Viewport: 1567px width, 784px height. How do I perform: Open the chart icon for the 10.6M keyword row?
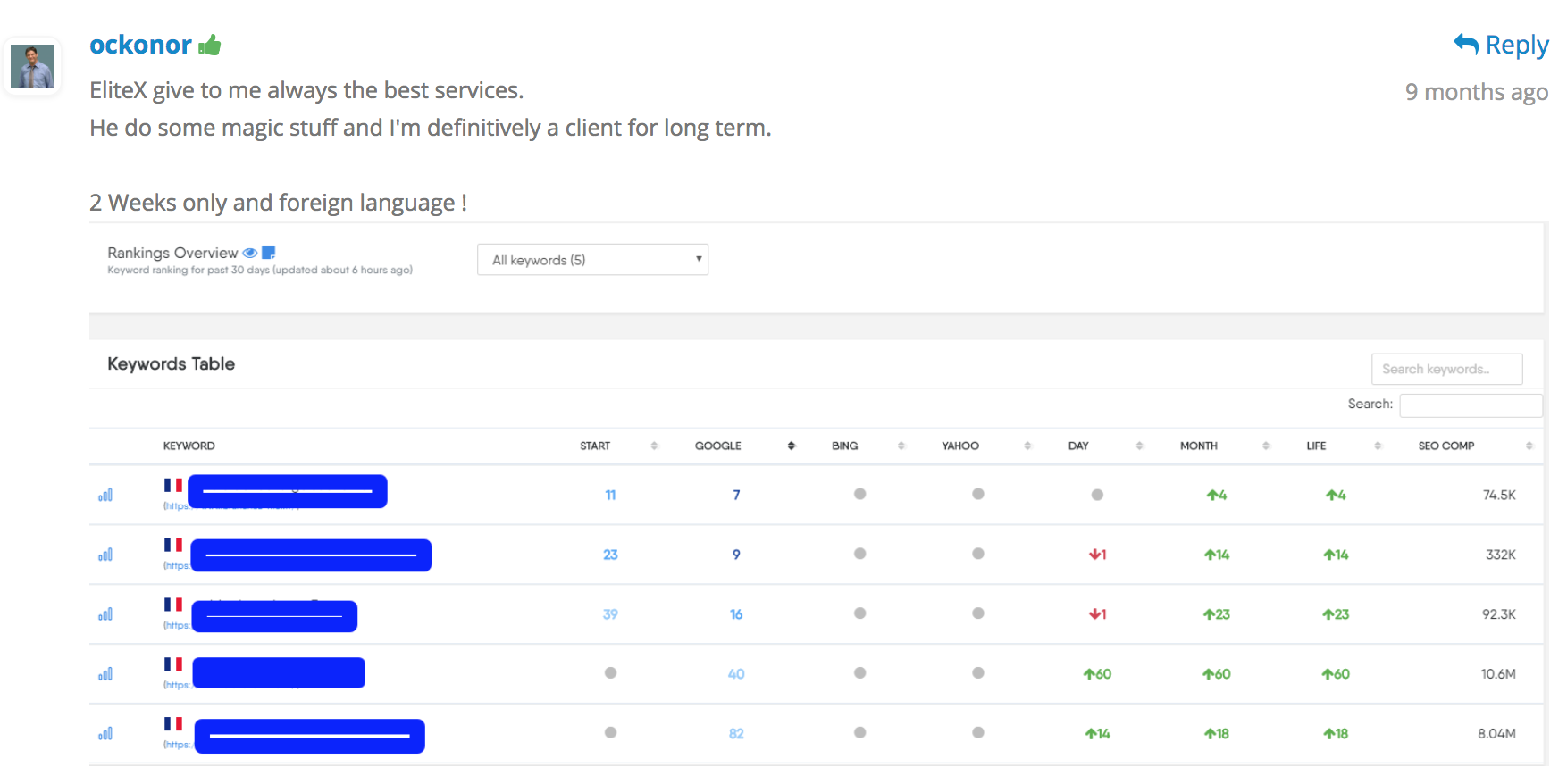tap(105, 674)
